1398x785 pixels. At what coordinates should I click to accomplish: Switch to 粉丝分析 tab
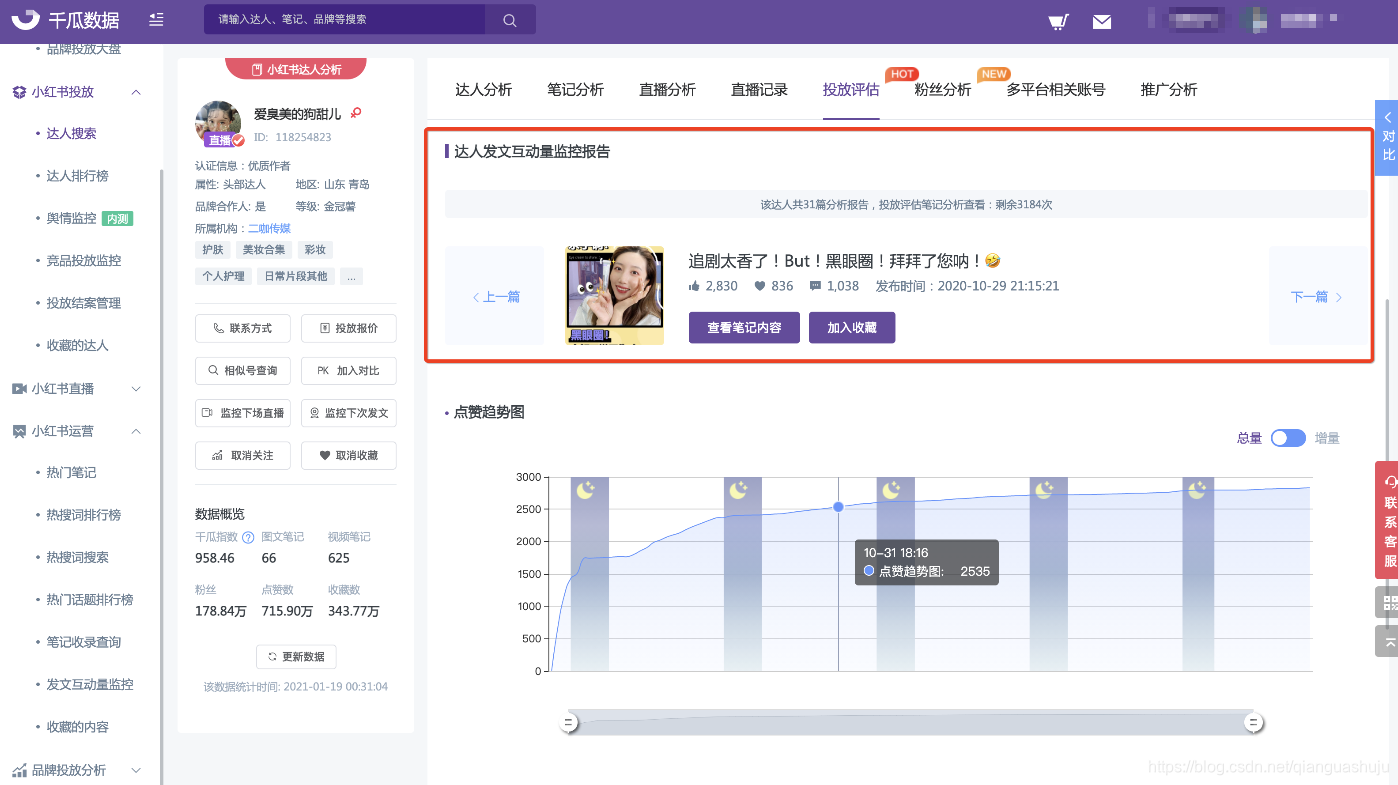943,90
